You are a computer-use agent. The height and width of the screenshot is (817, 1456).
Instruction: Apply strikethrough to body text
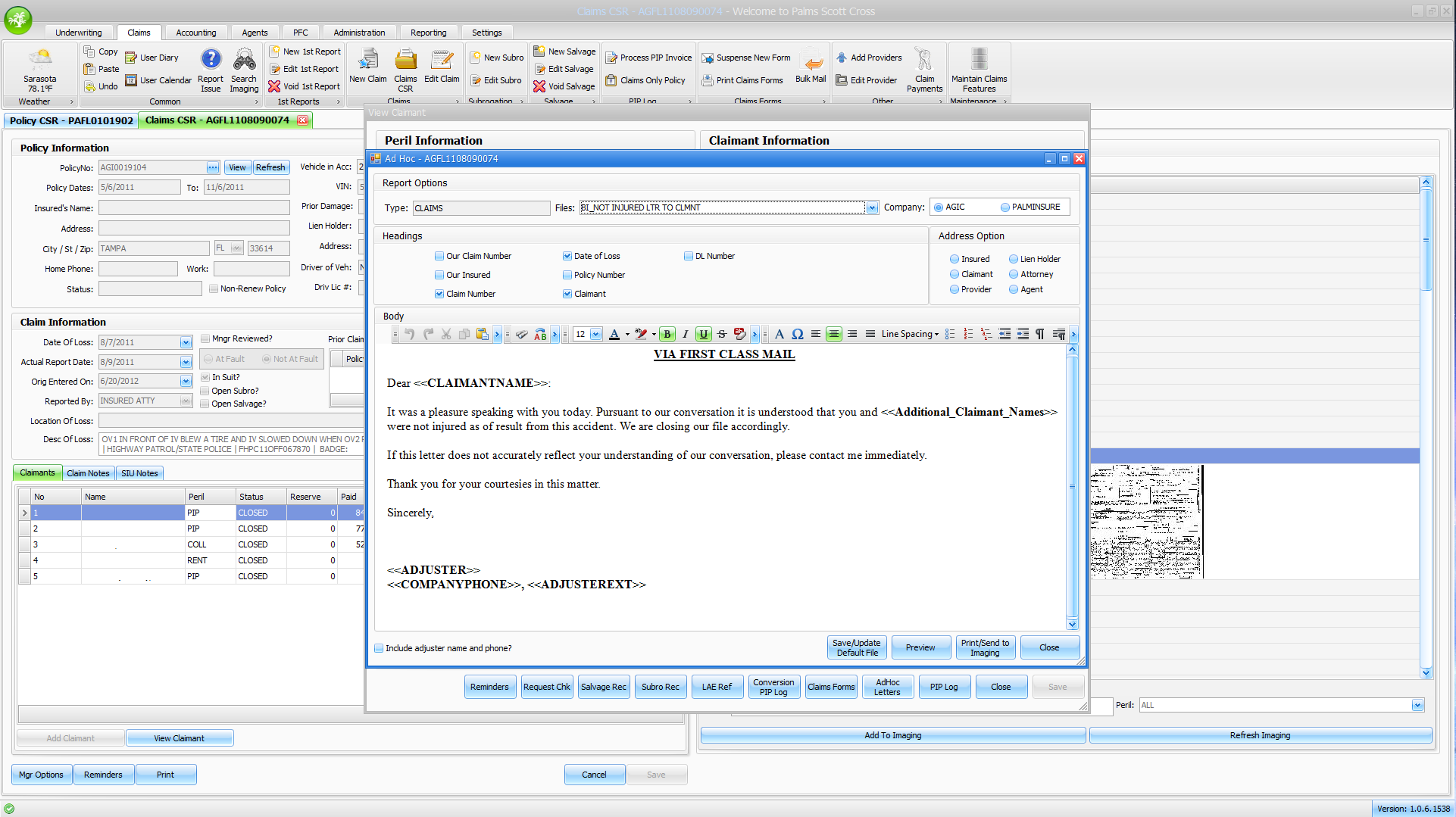pos(722,335)
